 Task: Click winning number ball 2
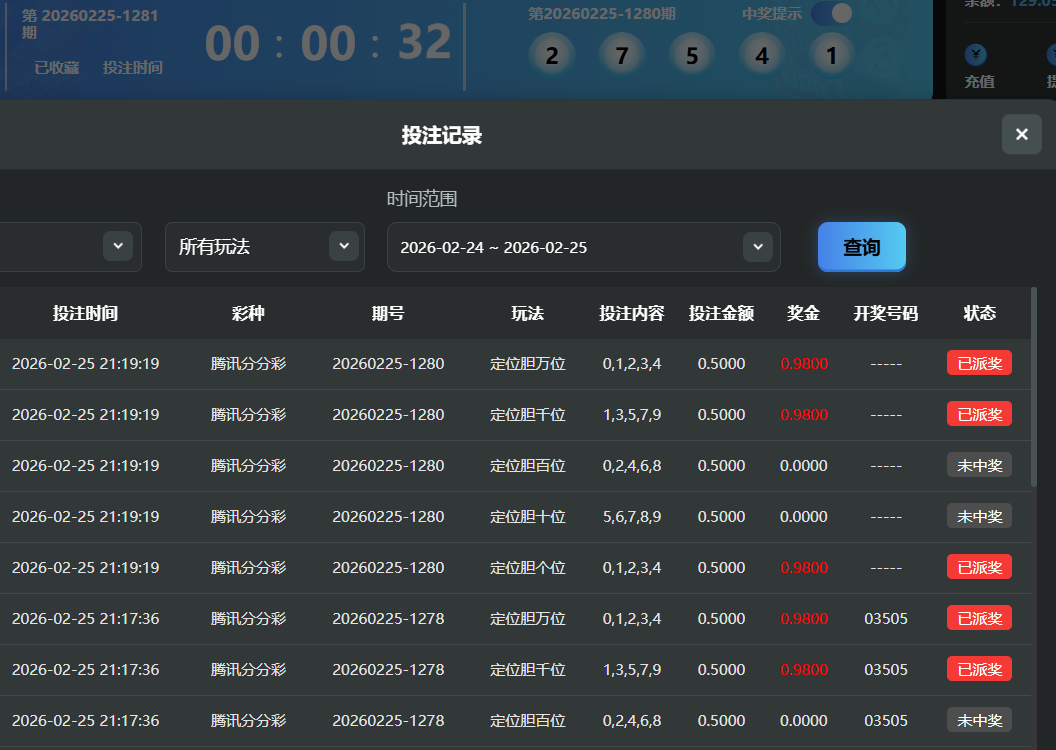pyautogui.click(x=552, y=56)
